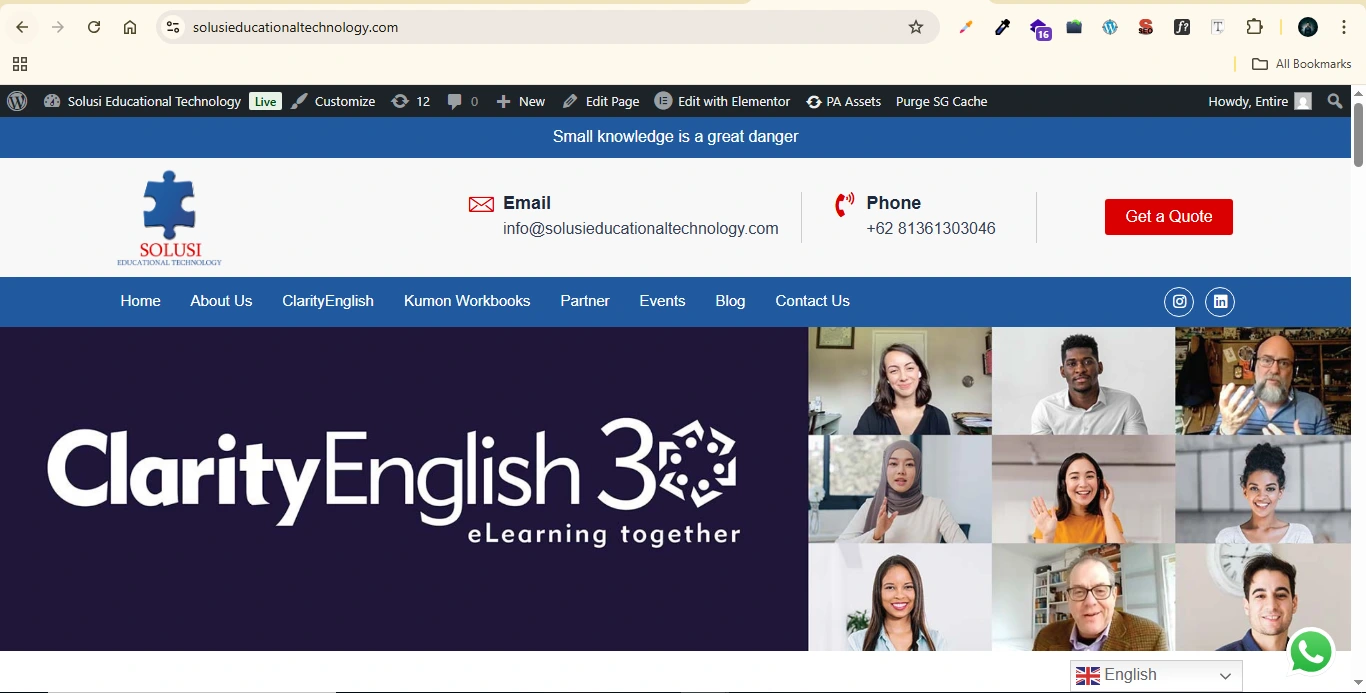
Task: Open the Kumon Workbooks menu item
Action: click(467, 301)
